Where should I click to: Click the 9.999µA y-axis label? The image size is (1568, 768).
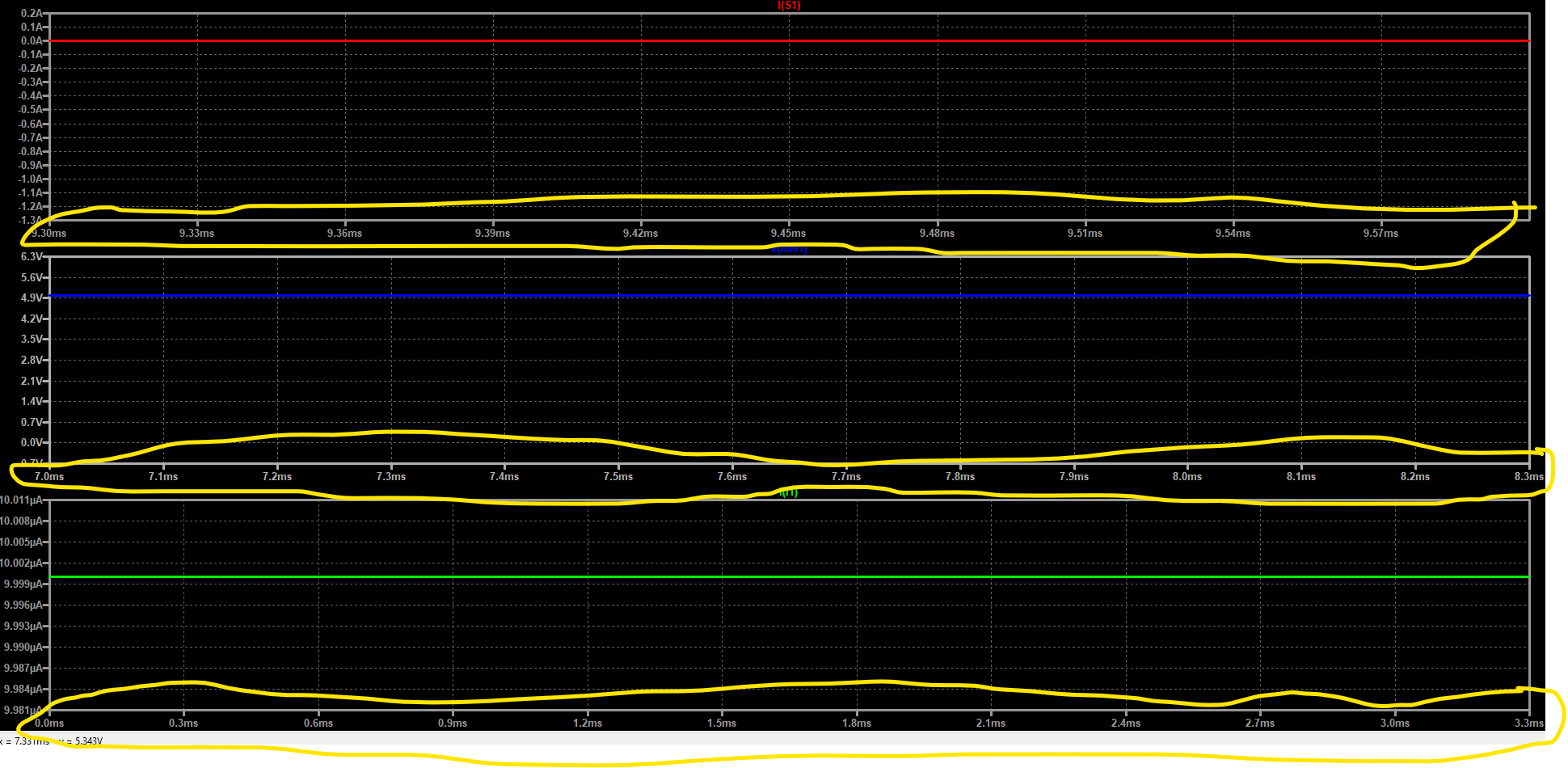coord(23,584)
